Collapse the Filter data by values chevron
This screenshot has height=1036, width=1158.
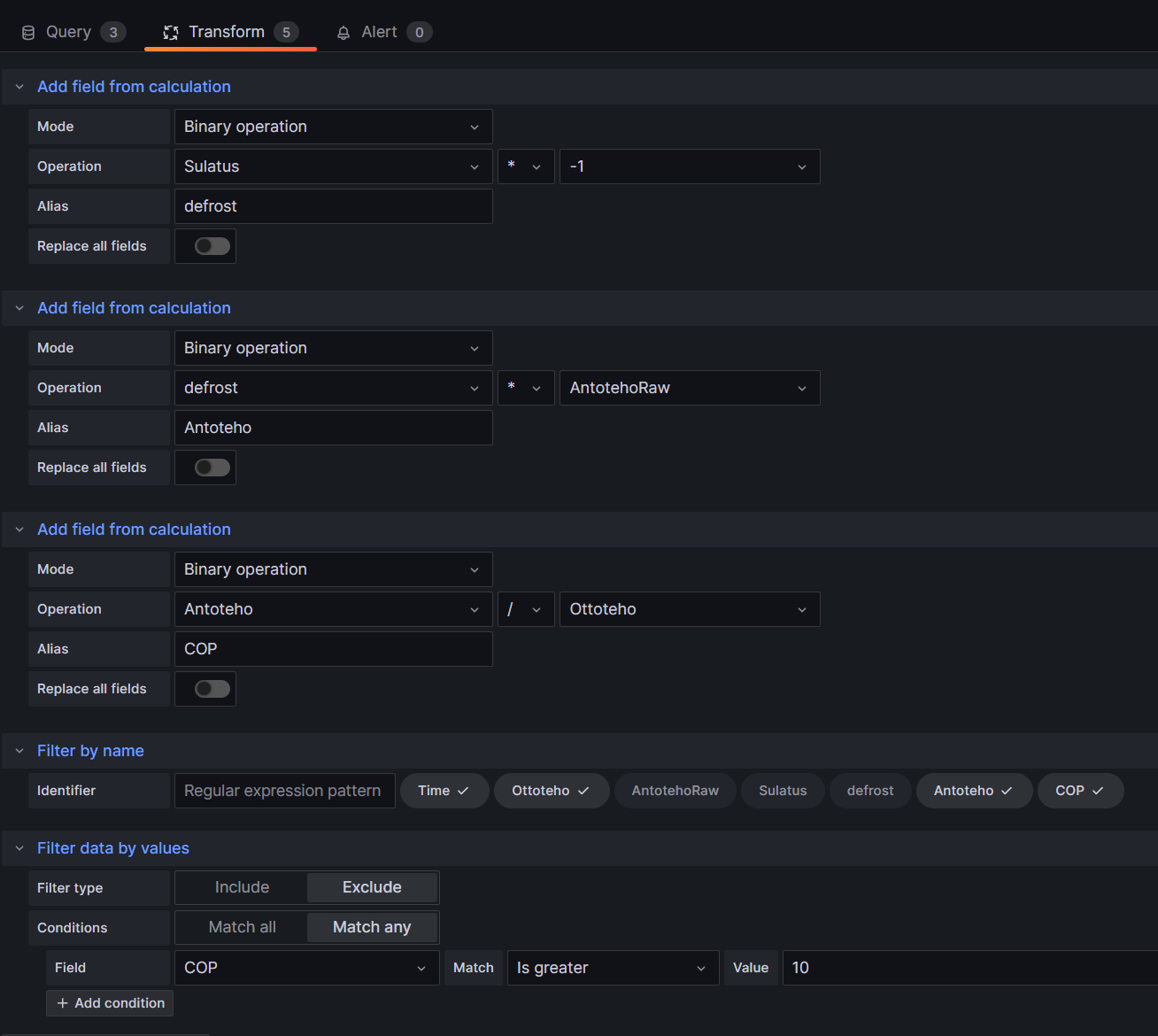click(x=19, y=848)
